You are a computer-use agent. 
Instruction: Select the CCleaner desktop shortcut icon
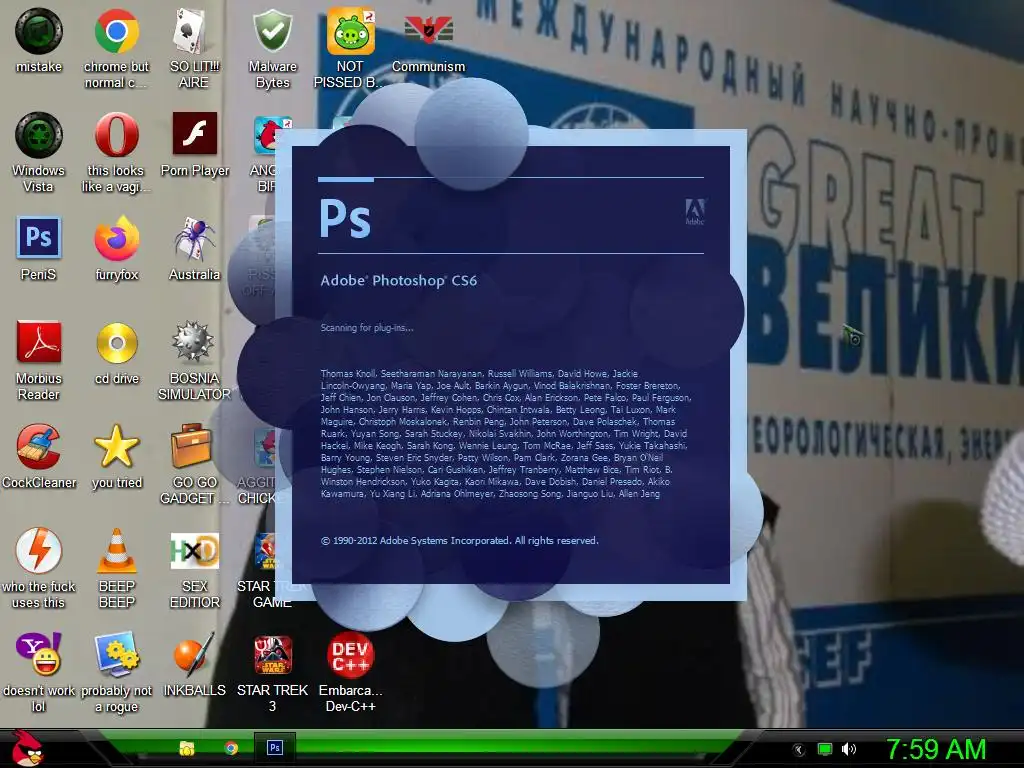(x=39, y=446)
